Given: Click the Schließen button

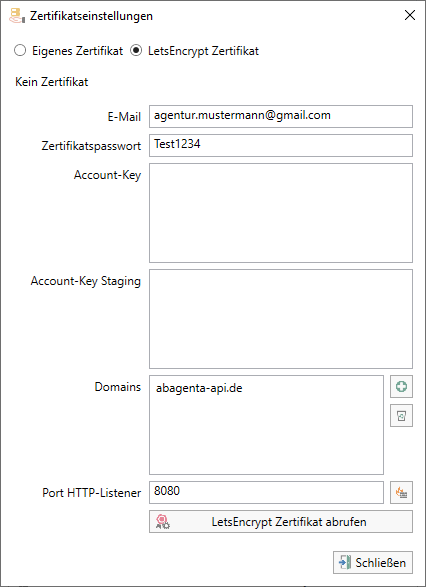Looking at the screenshot, I should [373, 562].
